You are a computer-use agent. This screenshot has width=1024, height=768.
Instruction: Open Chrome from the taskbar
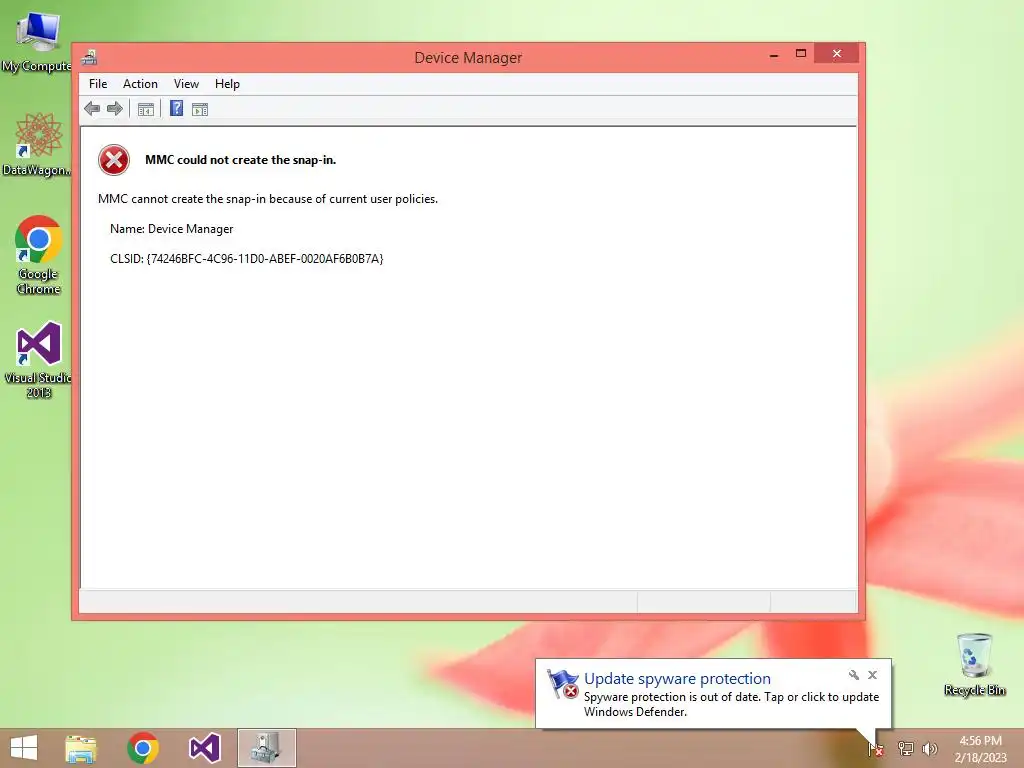143,748
